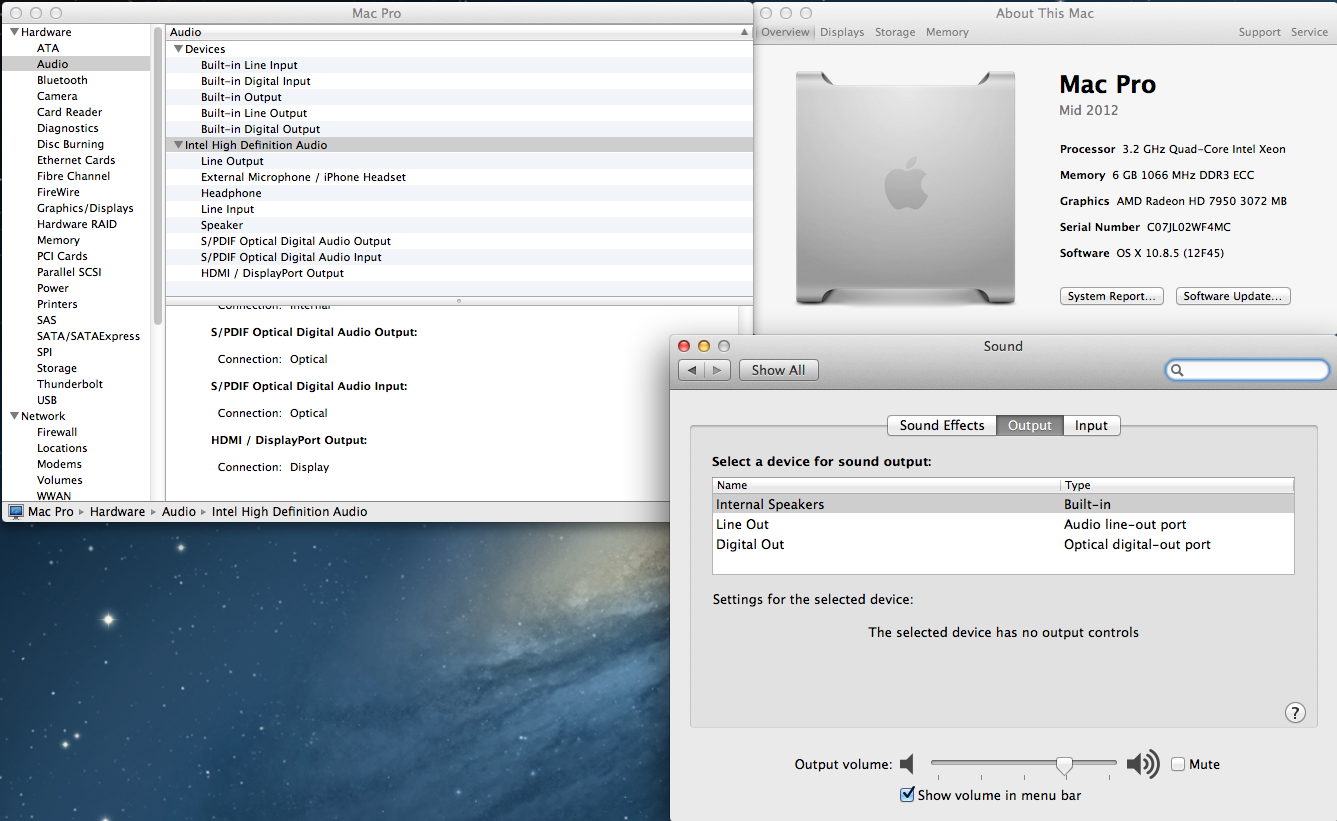Collapse the Hardware section in sidebar

pos(15,32)
